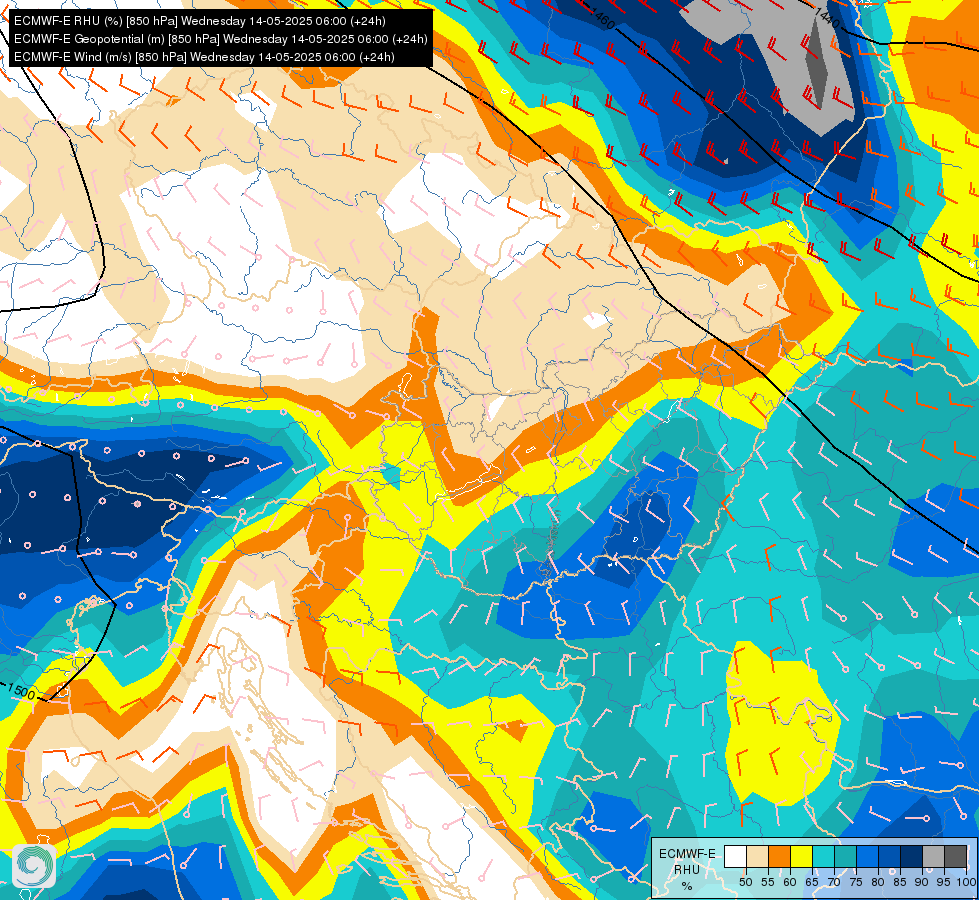Image resolution: width=979 pixels, height=900 pixels.
Task: Select the orange 55-60% legend swatch
Action: [779, 856]
